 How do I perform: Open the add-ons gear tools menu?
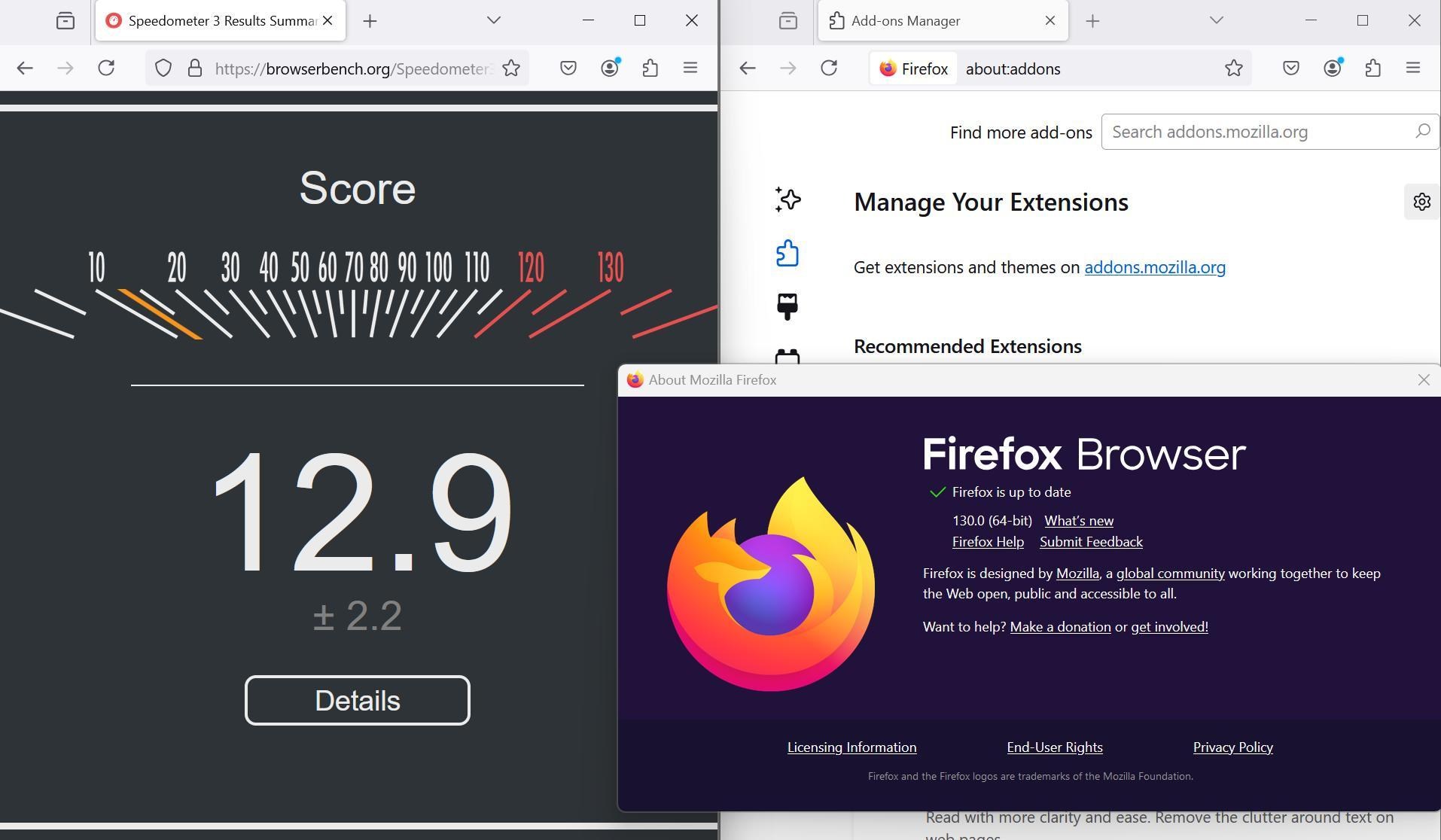pos(1421,202)
